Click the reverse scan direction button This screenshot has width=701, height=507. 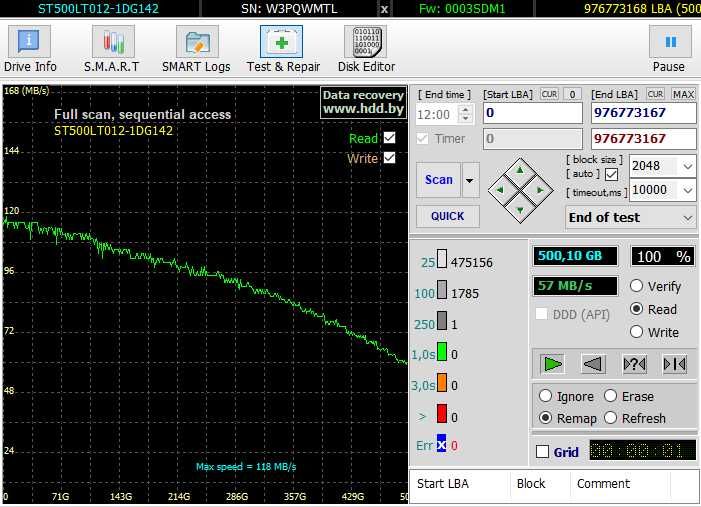593,363
